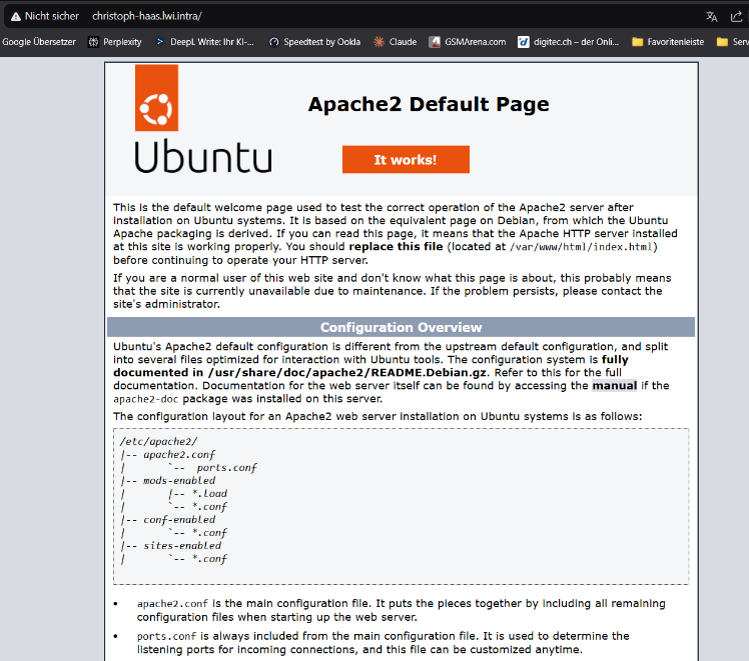Open the DeepL Write bookmark
This screenshot has width=749, height=661.
coord(205,42)
